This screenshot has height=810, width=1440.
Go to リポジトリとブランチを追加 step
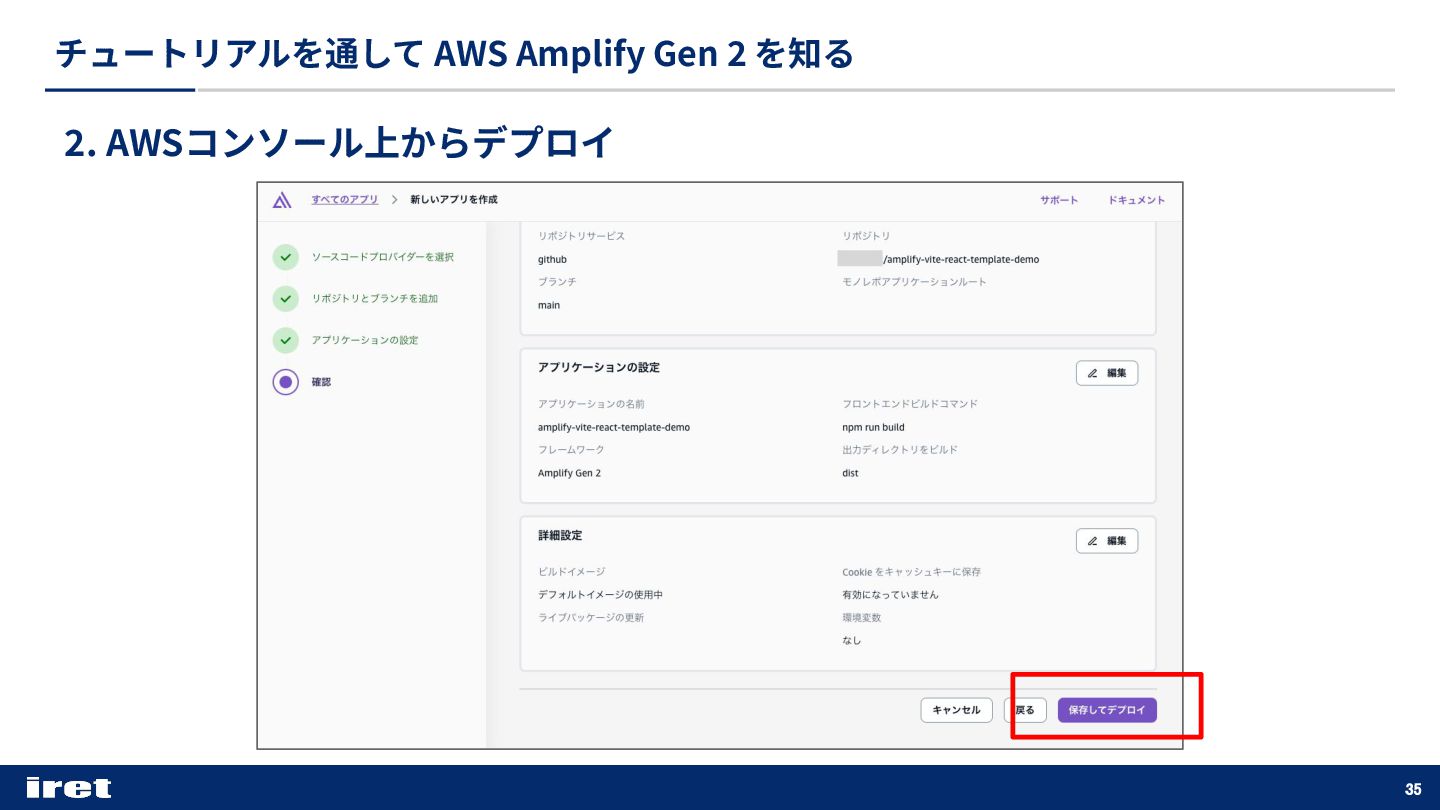374,299
